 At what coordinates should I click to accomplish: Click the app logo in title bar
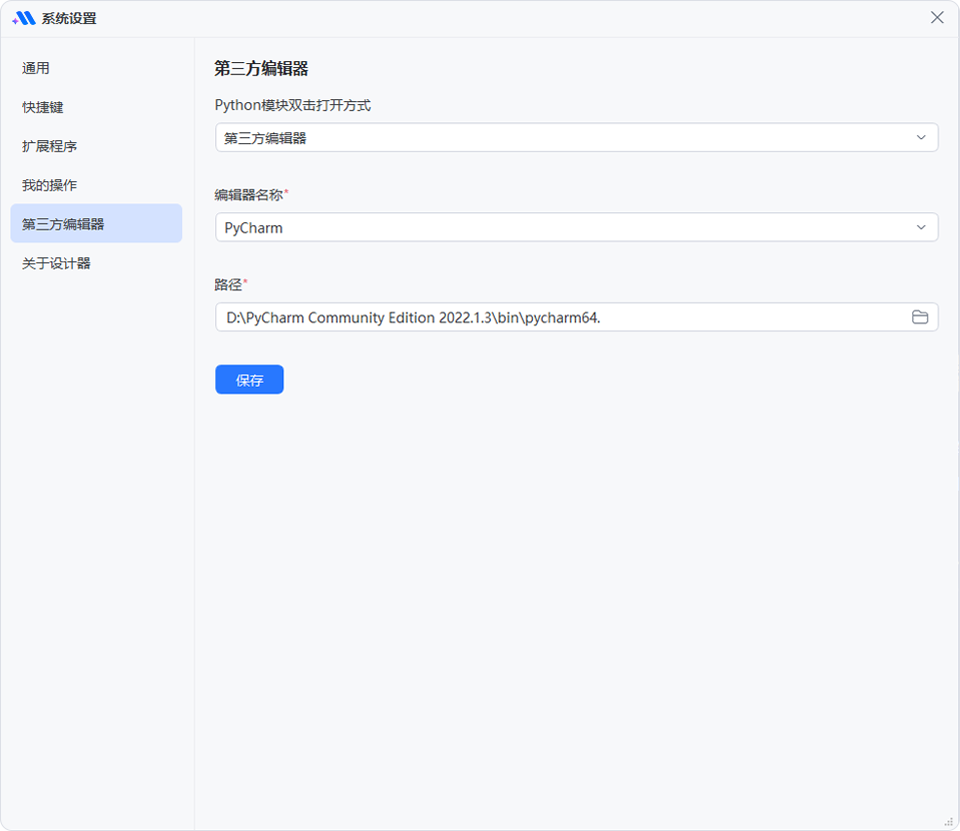pos(23,18)
